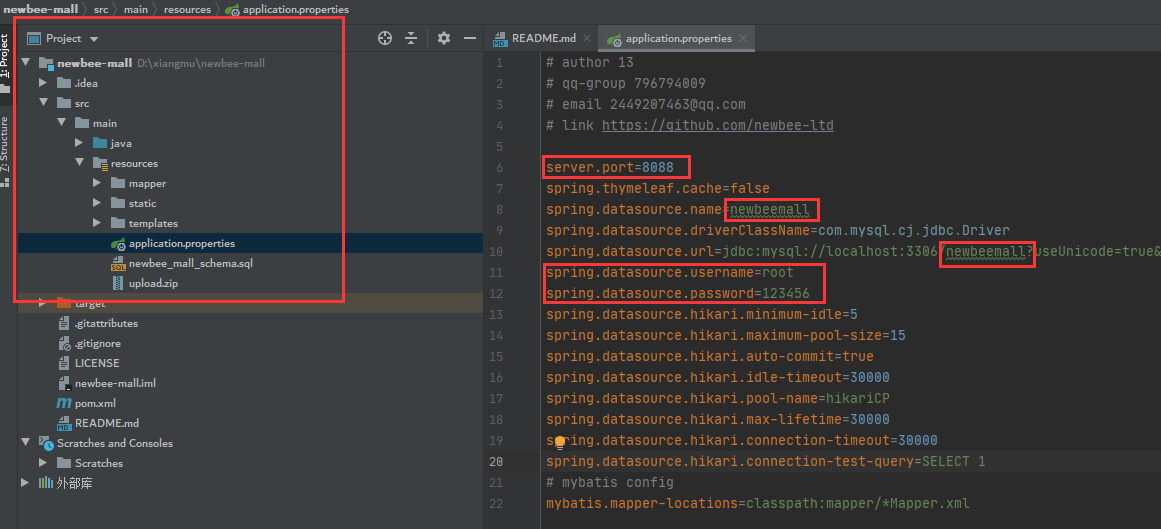
Task: Open the Structure side tool tab
Action: pyautogui.click(x=6, y=150)
